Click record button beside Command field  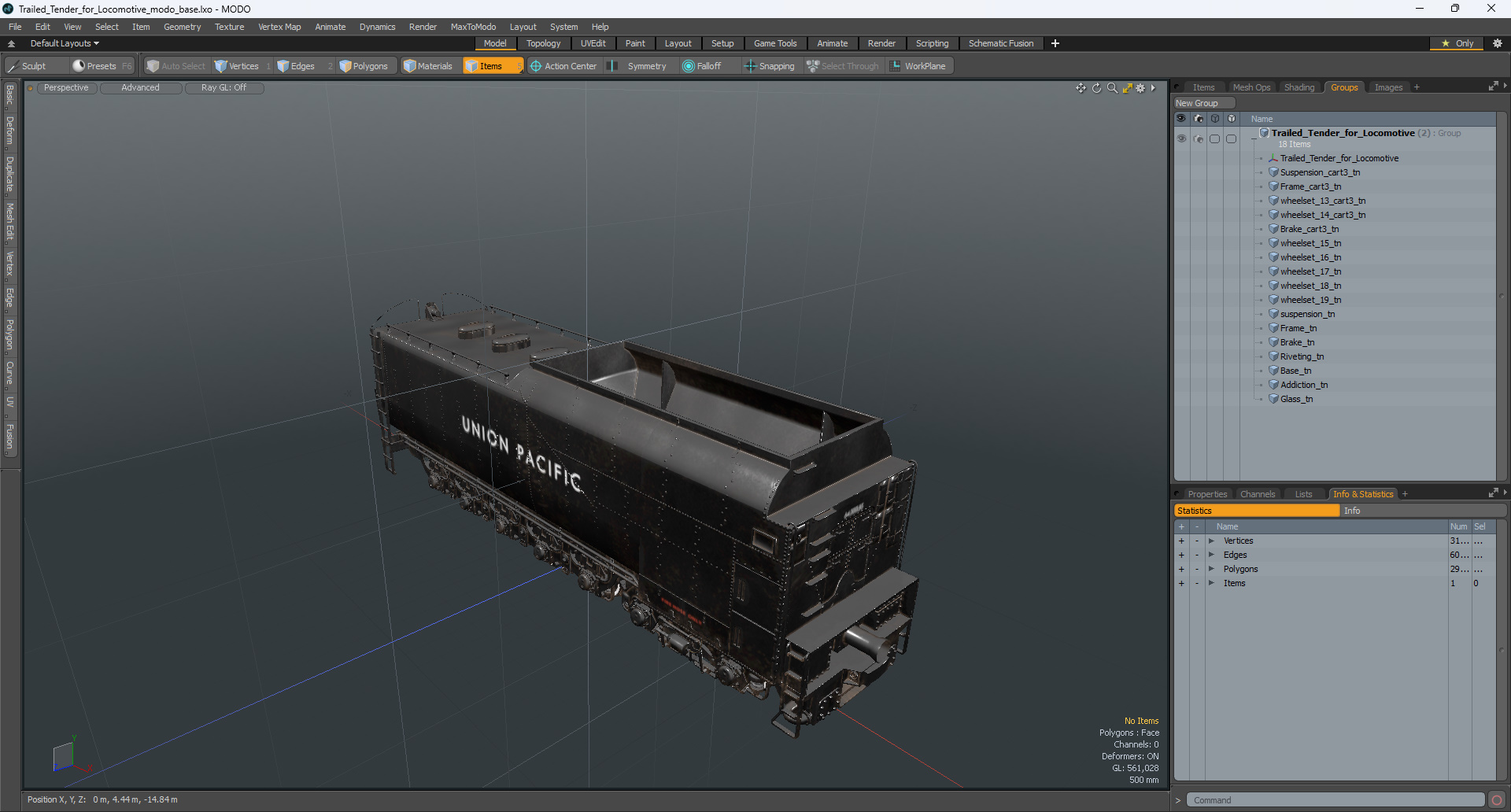pos(1497,800)
